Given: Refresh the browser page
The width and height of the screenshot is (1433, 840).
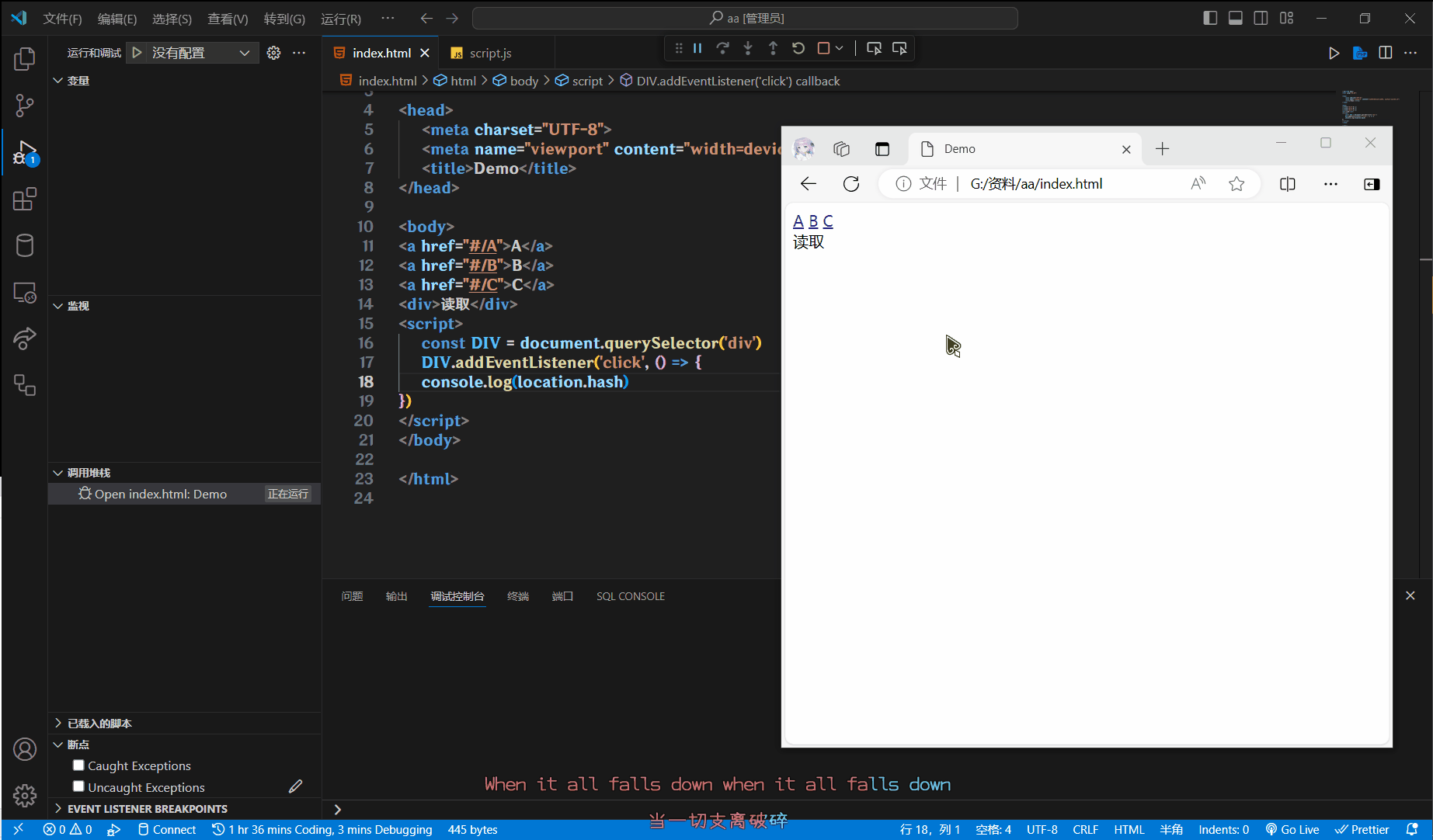Looking at the screenshot, I should point(851,184).
